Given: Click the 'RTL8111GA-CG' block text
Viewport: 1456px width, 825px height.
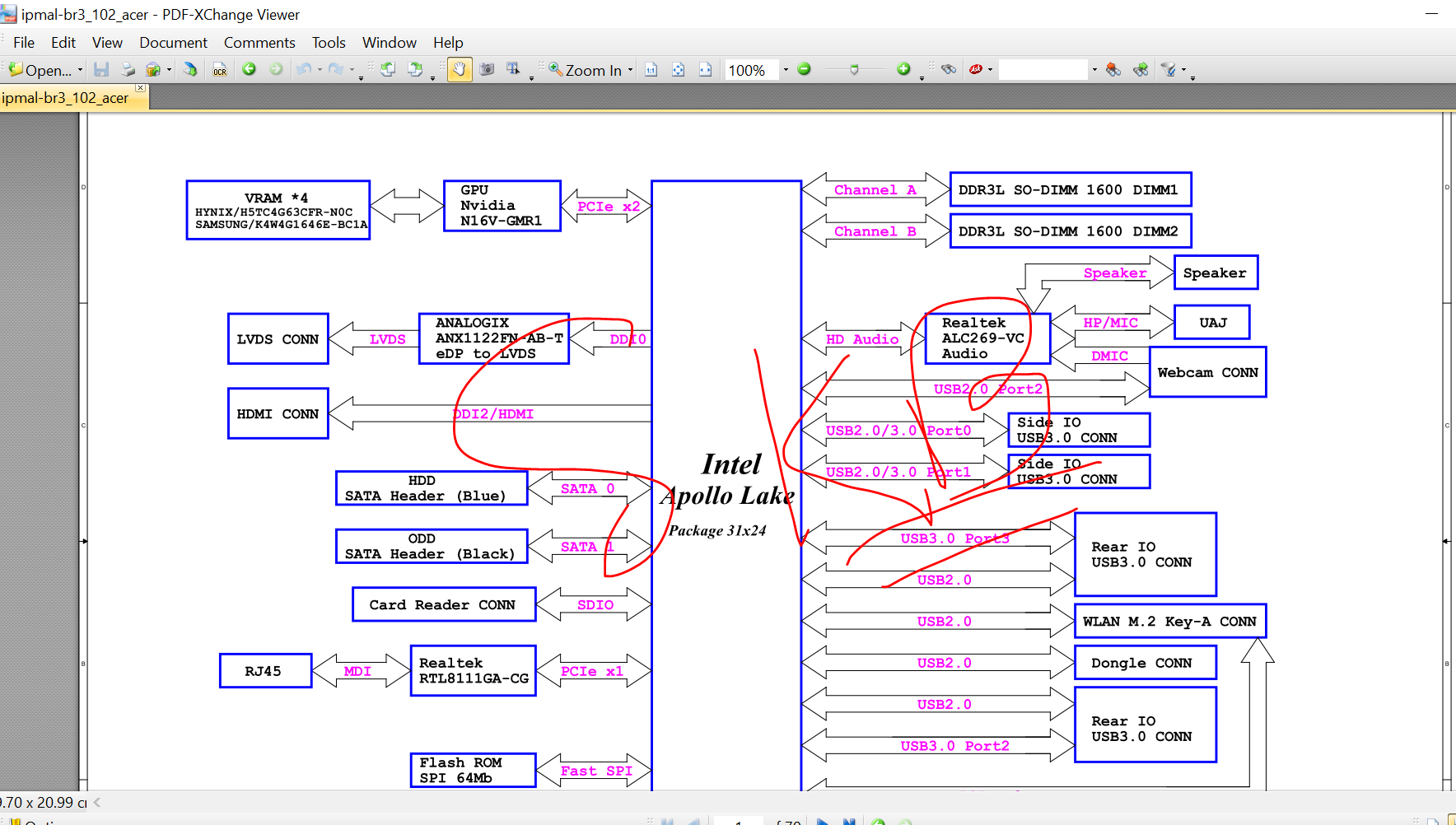Looking at the screenshot, I should click(x=474, y=678).
